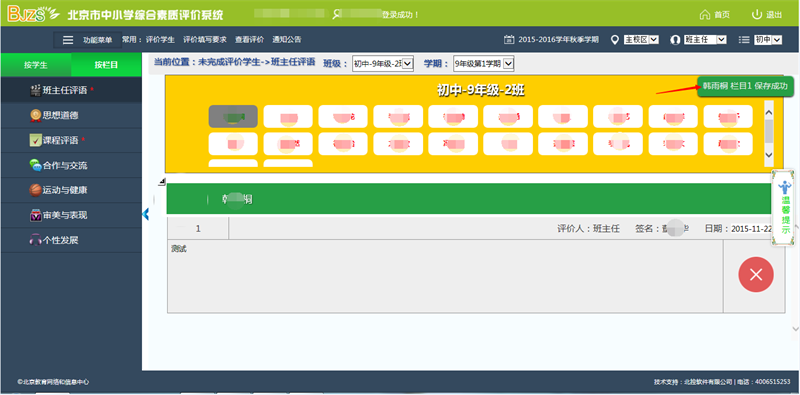800x395 pixels.
Task: Open the 温馨提示 side panel
Action: (x=785, y=208)
